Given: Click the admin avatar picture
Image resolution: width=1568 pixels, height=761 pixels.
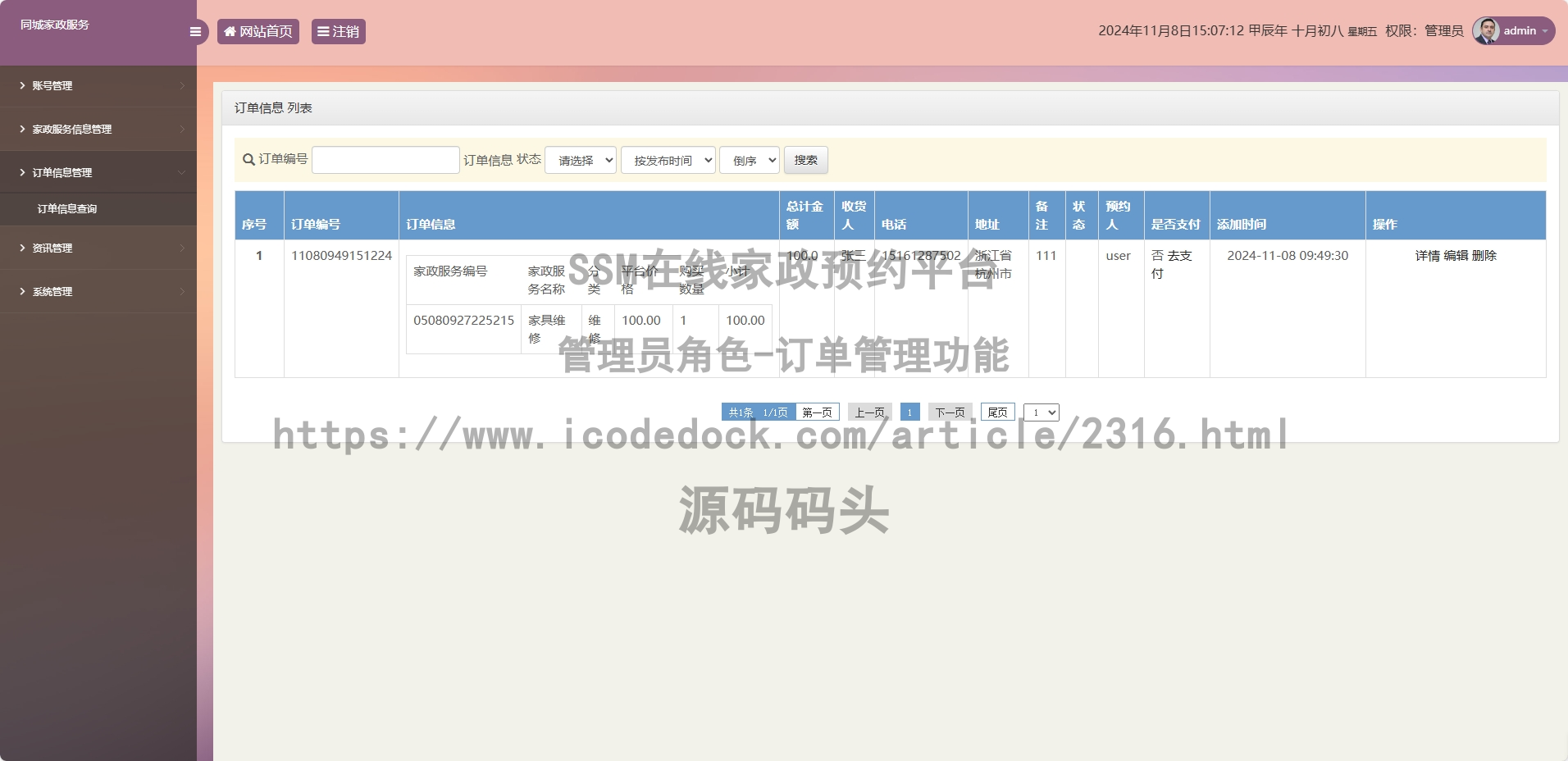Looking at the screenshot, I should [1486, 30].
